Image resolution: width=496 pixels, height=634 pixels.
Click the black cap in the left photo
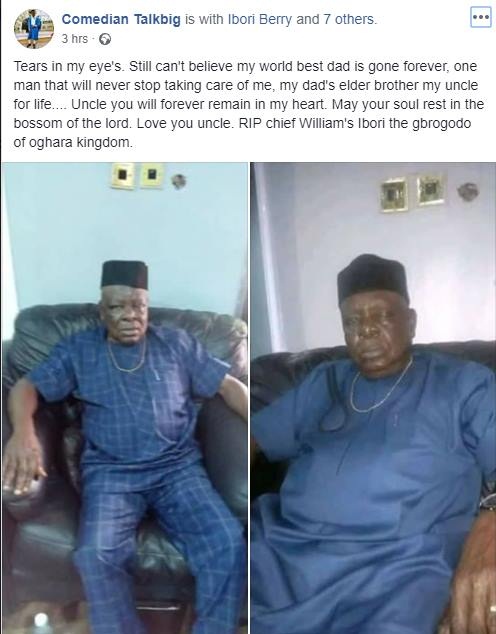pyautogui.click(x=124, y=275)
